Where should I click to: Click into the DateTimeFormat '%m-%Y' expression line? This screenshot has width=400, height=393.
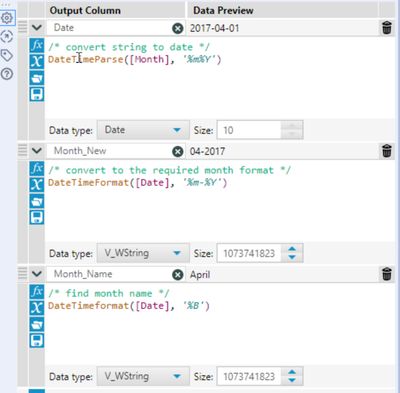tap(137, 183)
